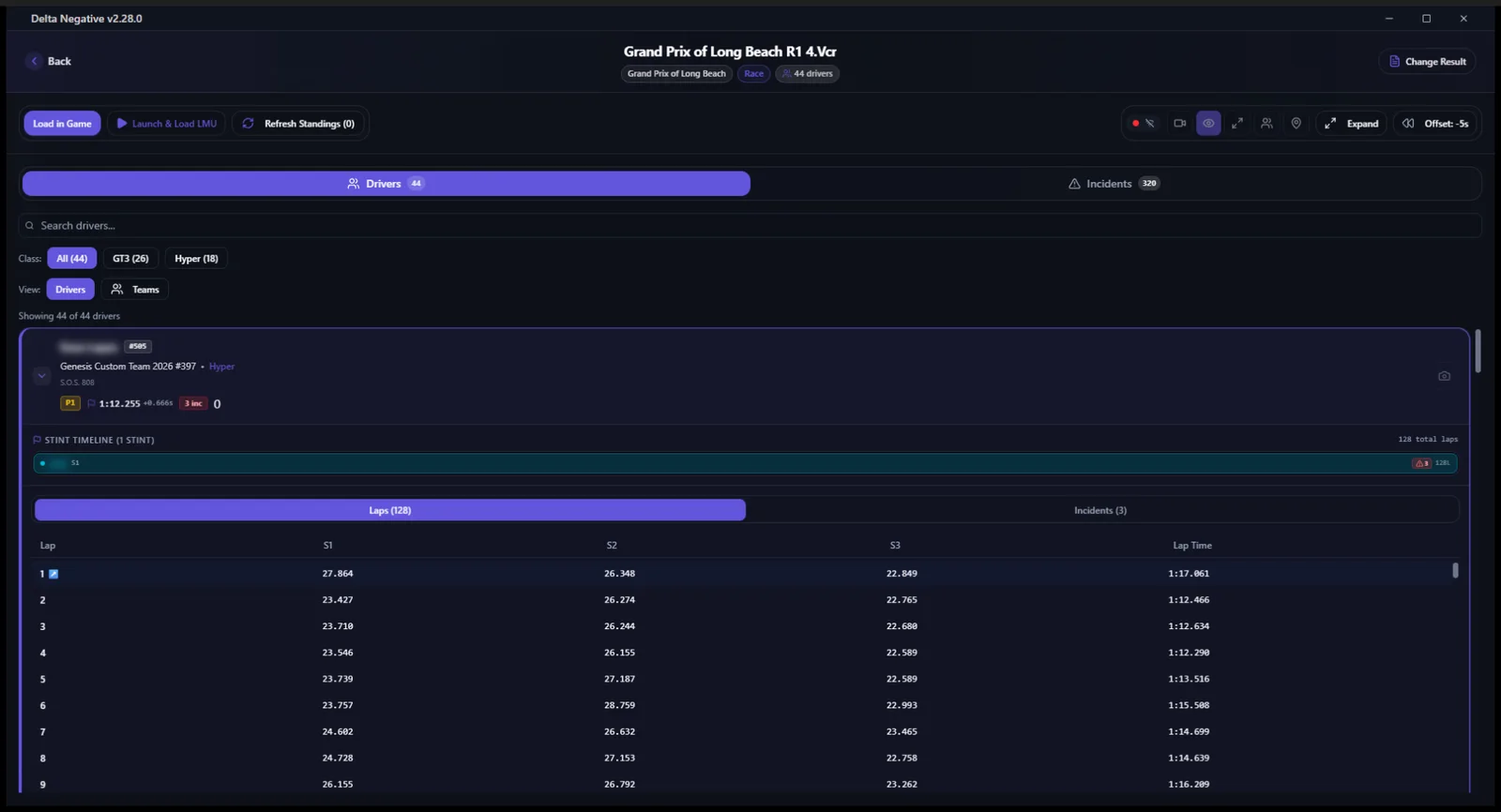Screen dimensions: 1501x812
Task: Select the S1 stint timeline bar
Action: pyautogui.click(x=745, y=463)
